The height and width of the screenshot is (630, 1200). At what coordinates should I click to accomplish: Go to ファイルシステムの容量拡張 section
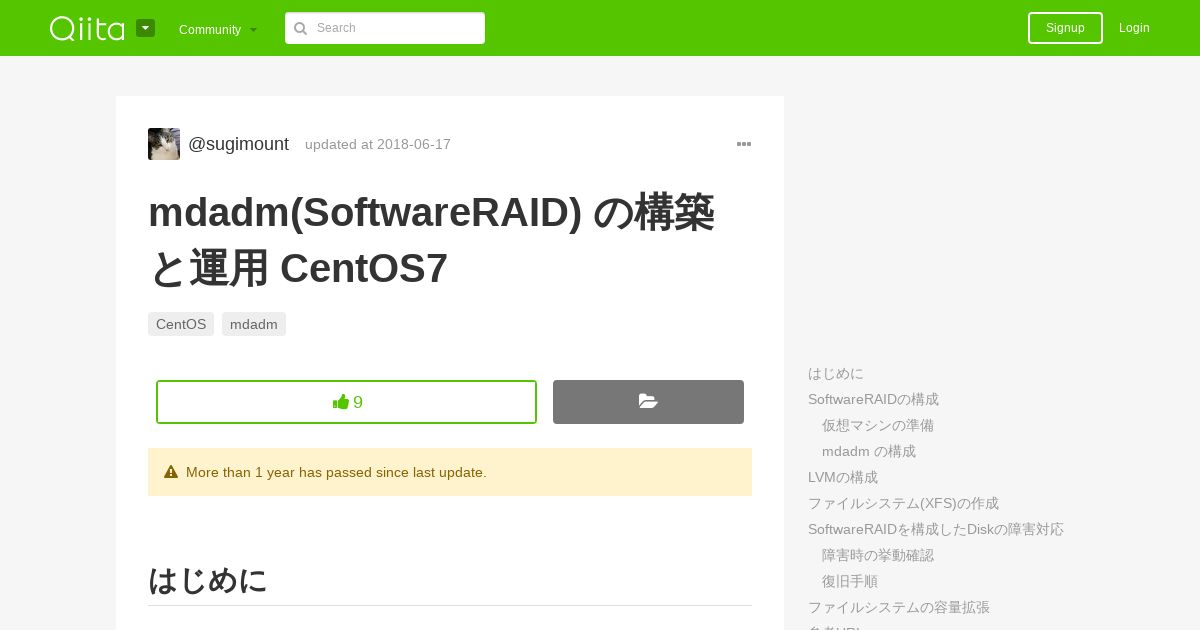point(899,607)
